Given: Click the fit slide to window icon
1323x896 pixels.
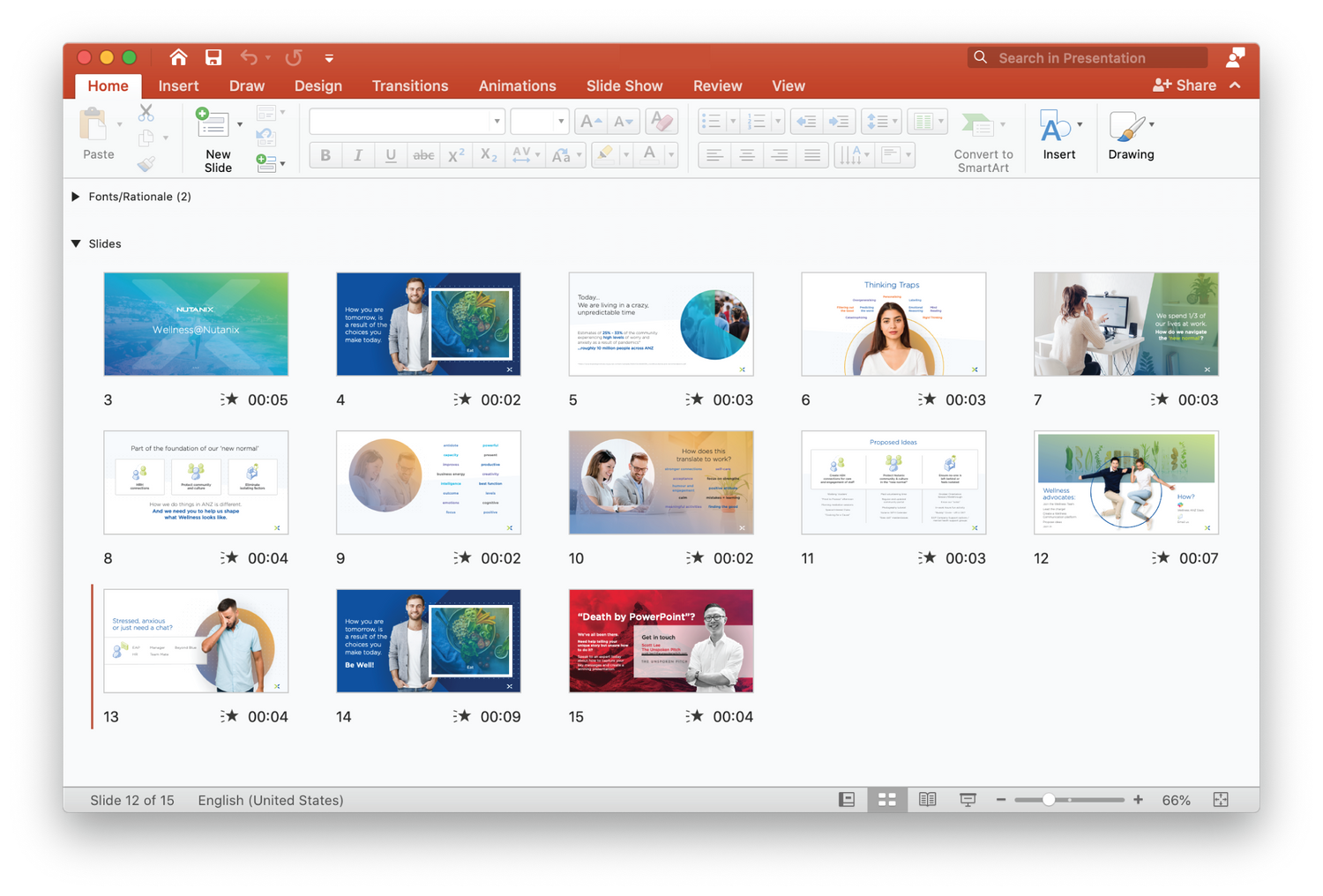Looking at the screenshot, I should pyautogui.click(x=1221, y=800).
